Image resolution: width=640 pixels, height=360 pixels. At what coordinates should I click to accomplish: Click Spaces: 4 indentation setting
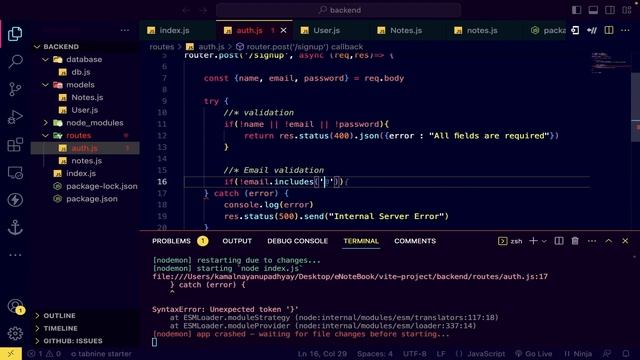[x=375, y=353]
